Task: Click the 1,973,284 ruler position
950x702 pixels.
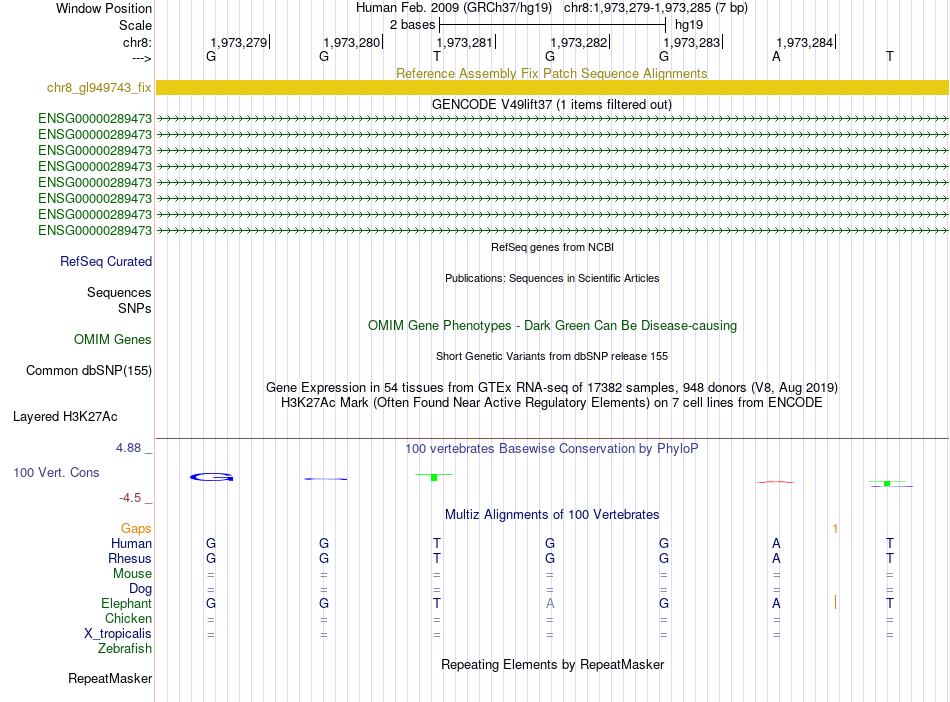Action: pos(805,42)
